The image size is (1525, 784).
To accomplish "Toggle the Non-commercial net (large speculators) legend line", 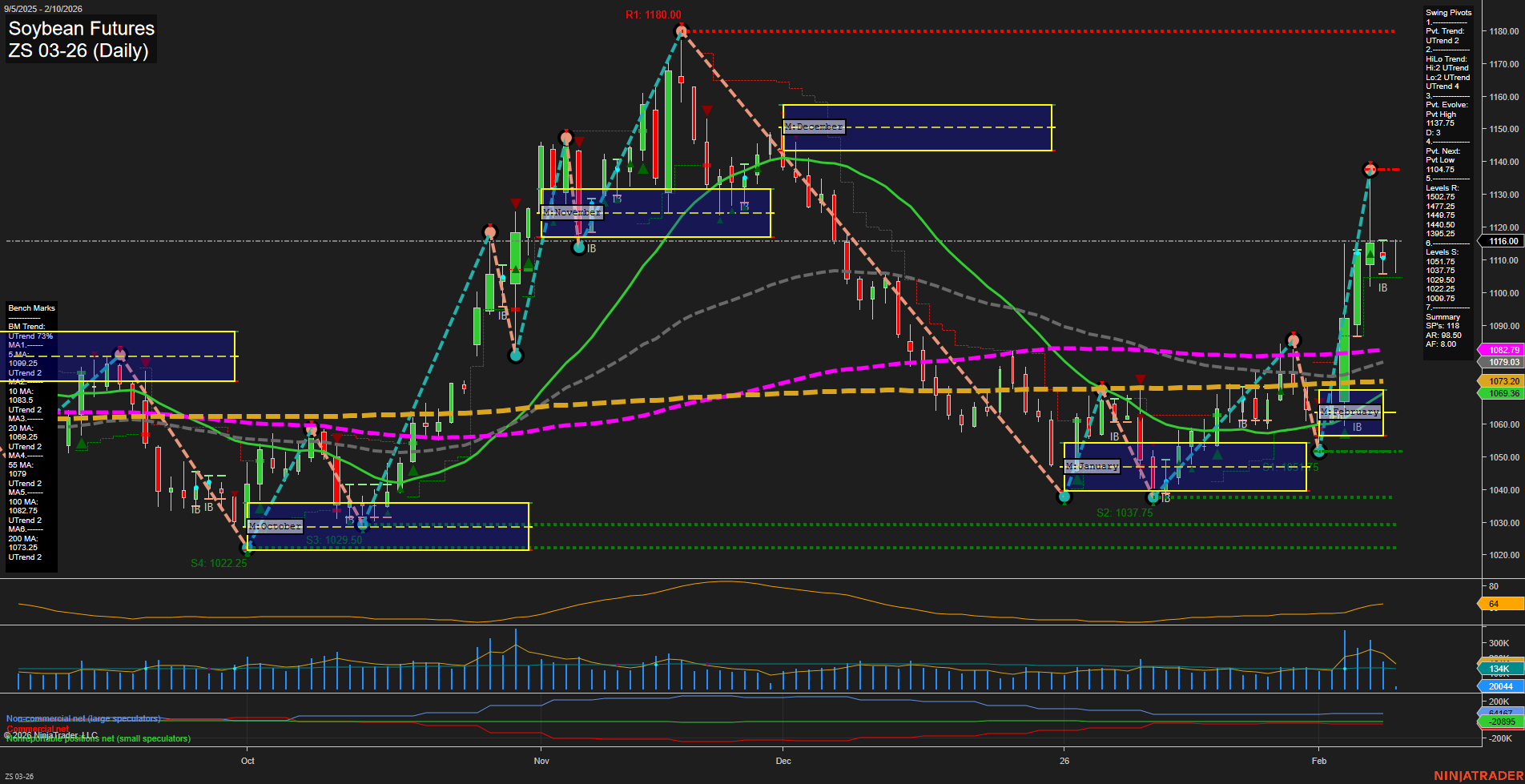I will (x=82, y=718).
